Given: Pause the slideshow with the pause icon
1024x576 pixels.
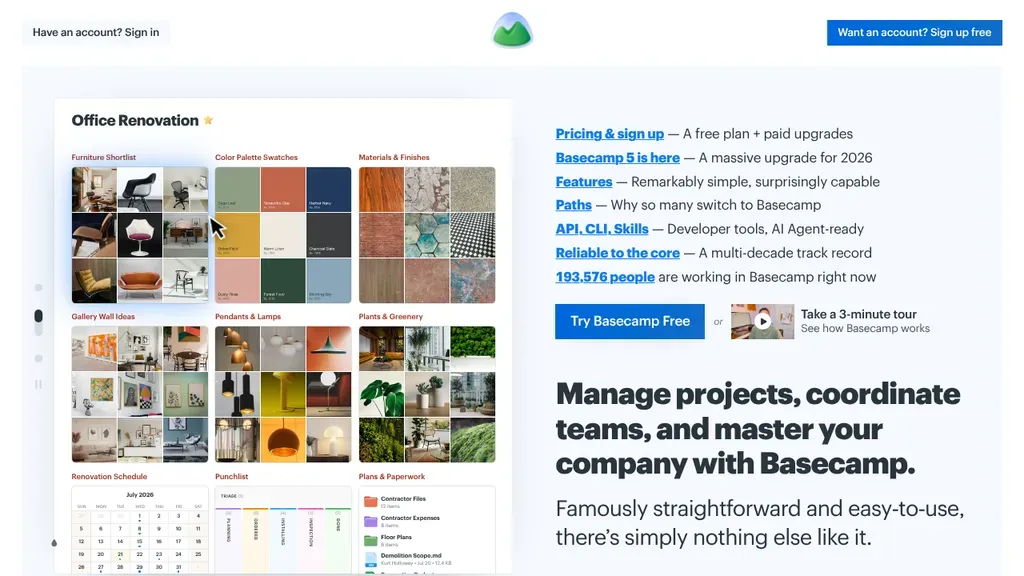Looking at the screenshot, I should tap(39, 385).
